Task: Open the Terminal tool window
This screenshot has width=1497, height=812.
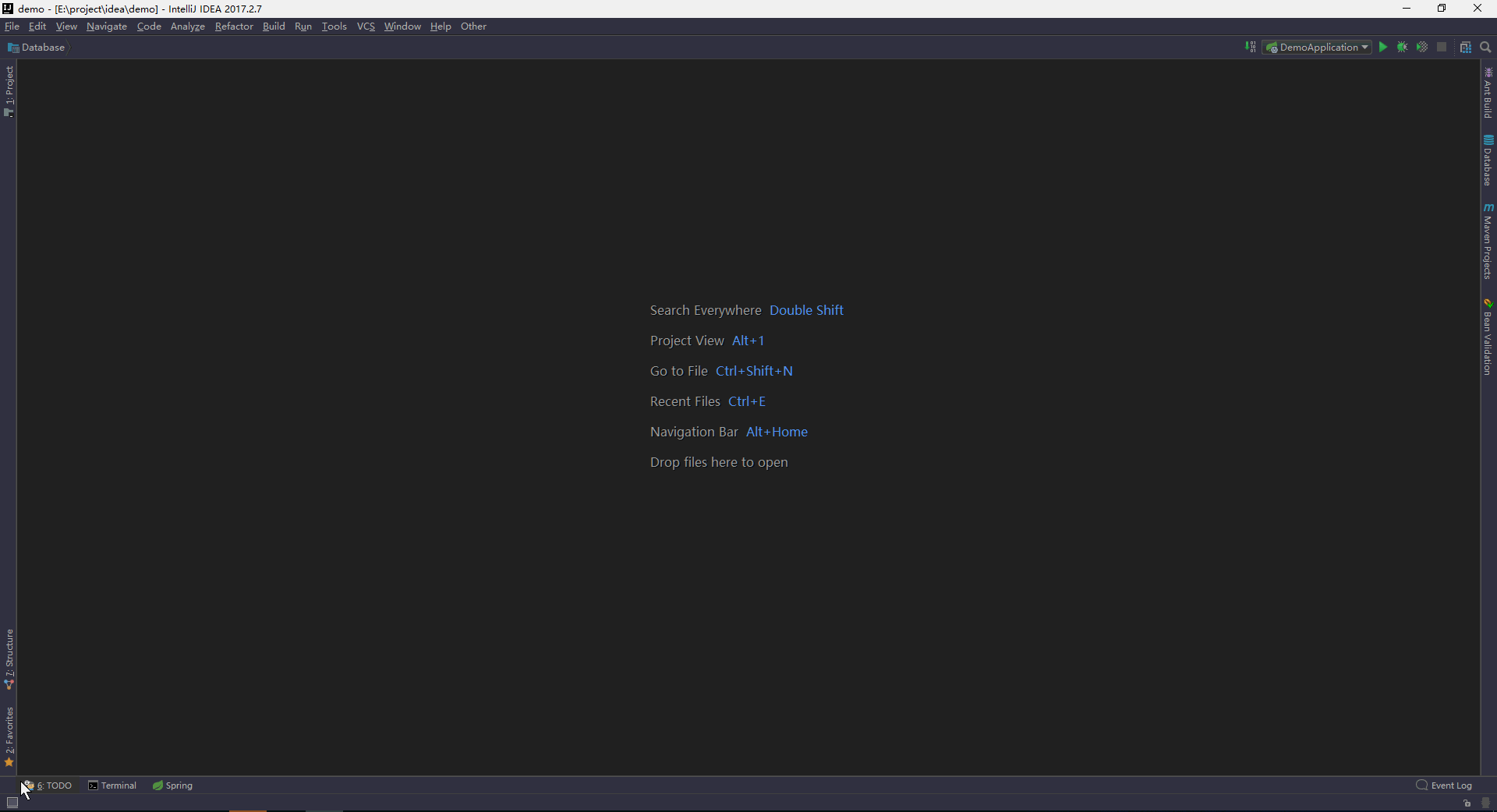Action: click(x=112, y=786)
